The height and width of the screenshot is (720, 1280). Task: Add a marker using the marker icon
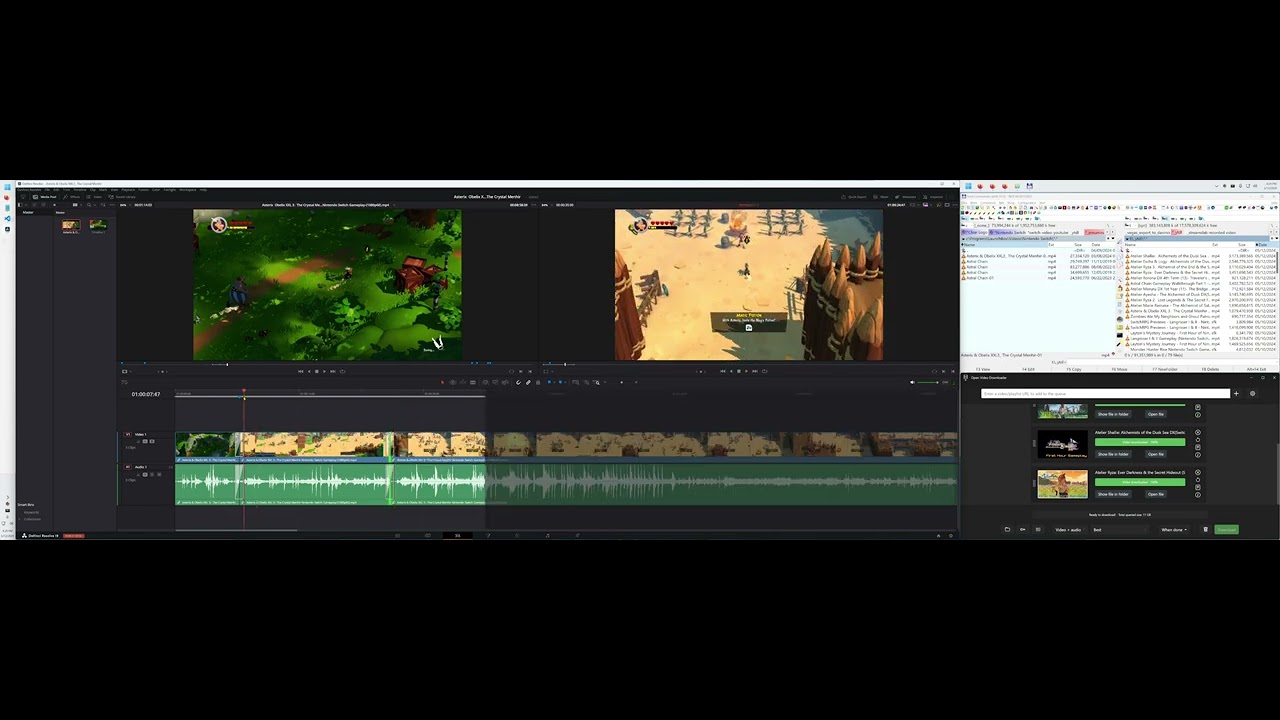tap(560, 382)
